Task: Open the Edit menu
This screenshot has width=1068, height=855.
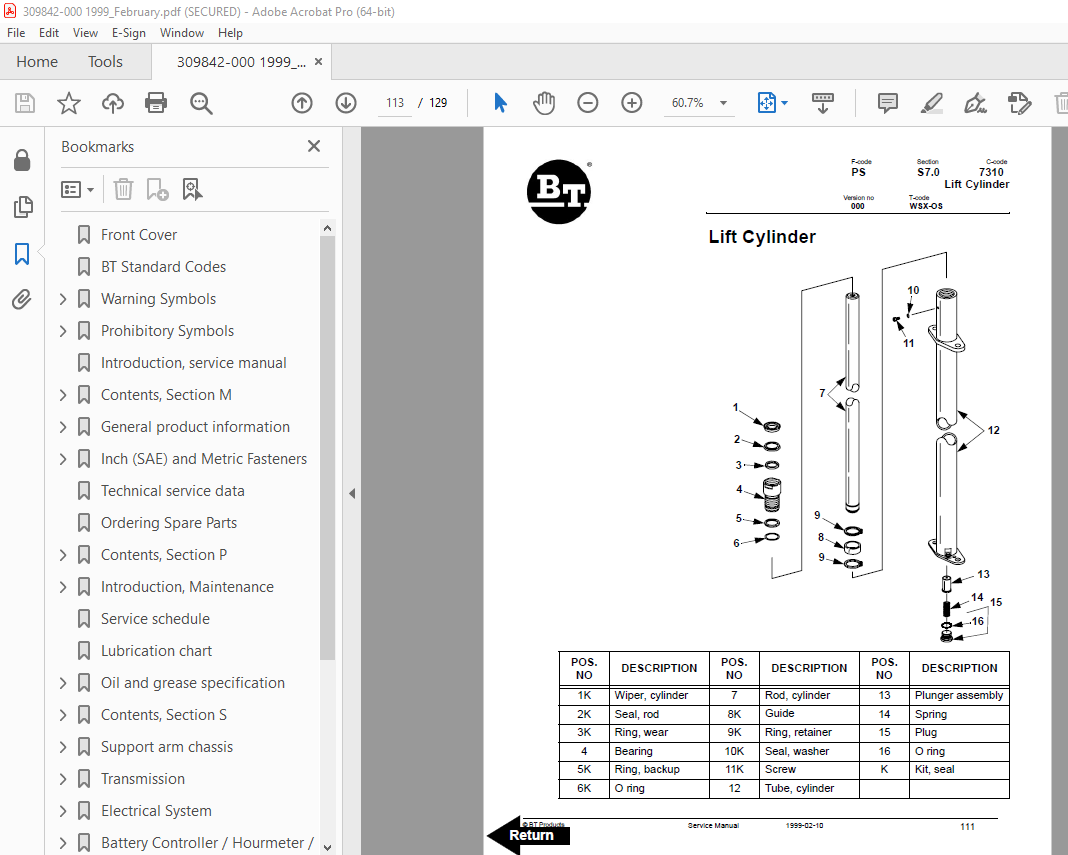Action: point(48,33)
